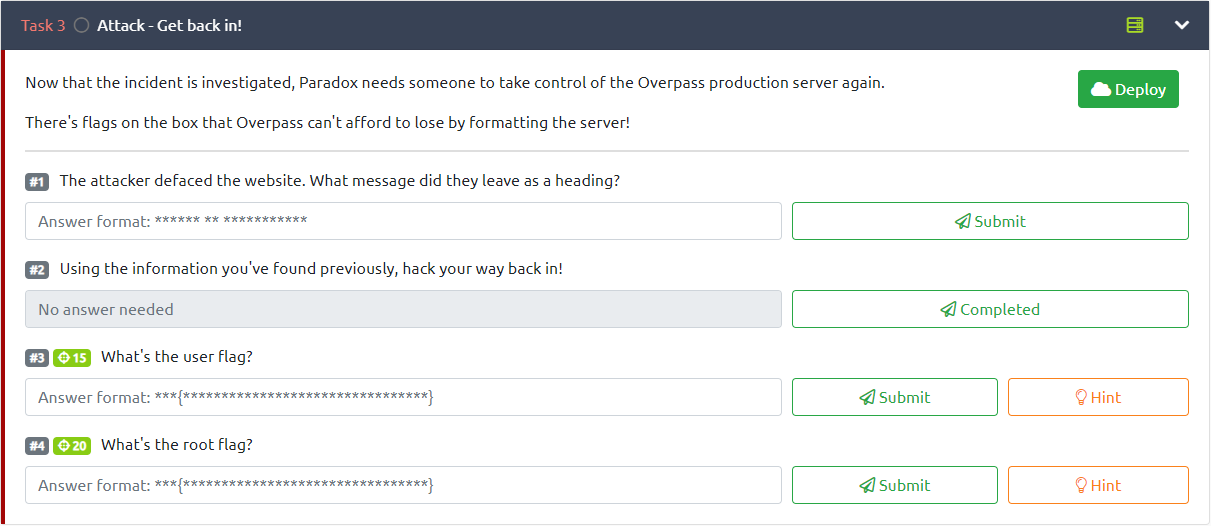Click the 20 points badge on question #4
The width and height of the screenshot is (1211, 526).
click(72, 446)
